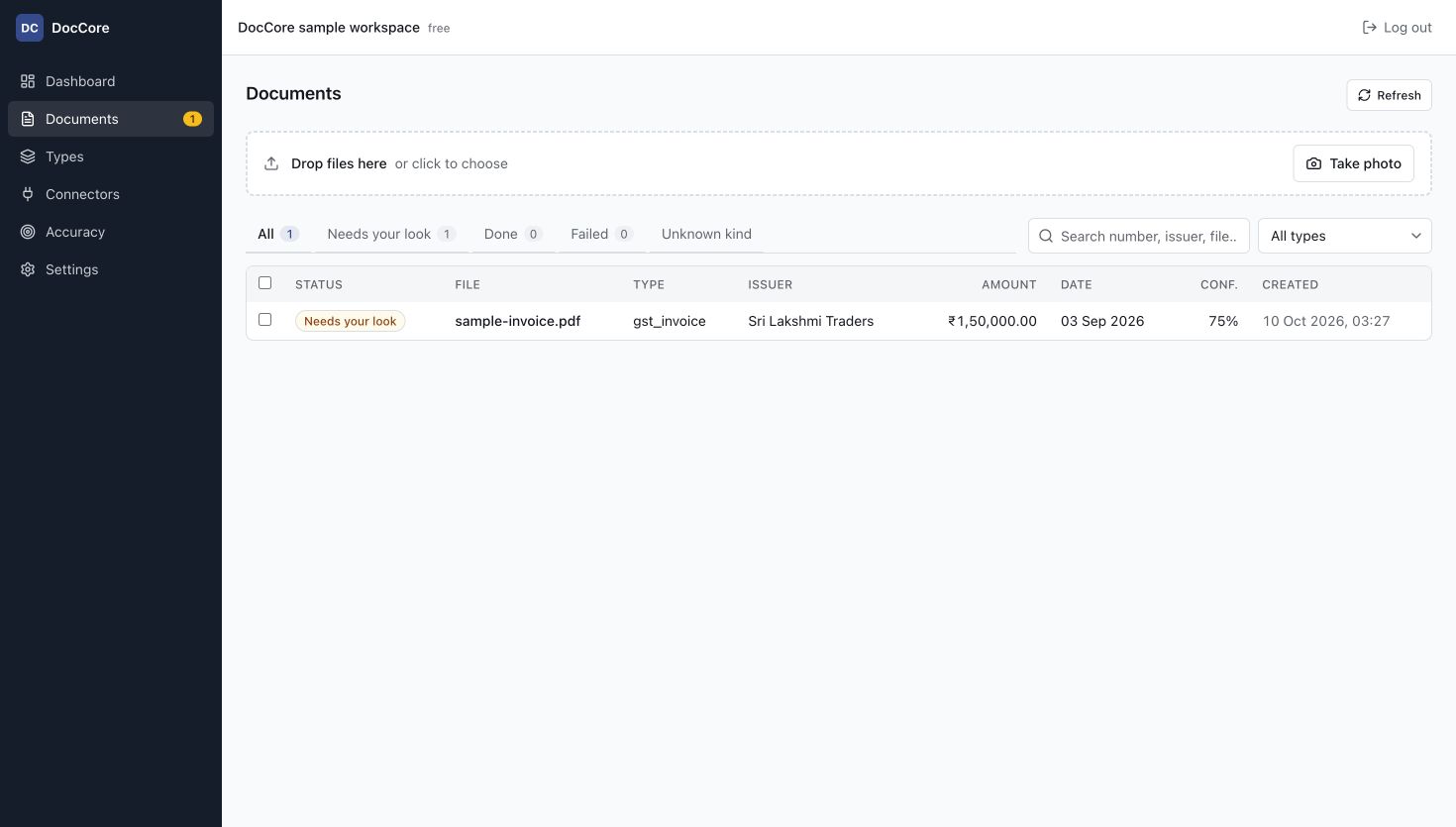Select the Failed tab

click(x=601, y=234)
